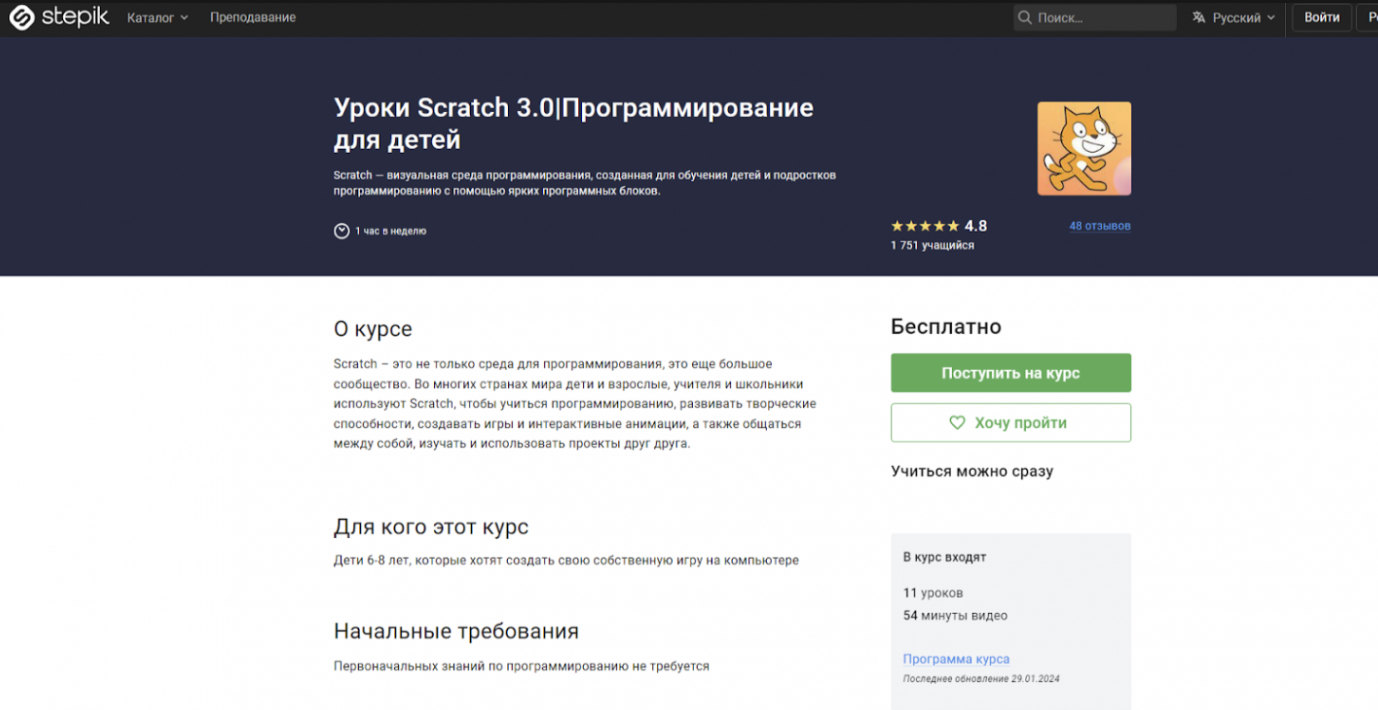Focus the Поиск search field

coord(1095,18)
